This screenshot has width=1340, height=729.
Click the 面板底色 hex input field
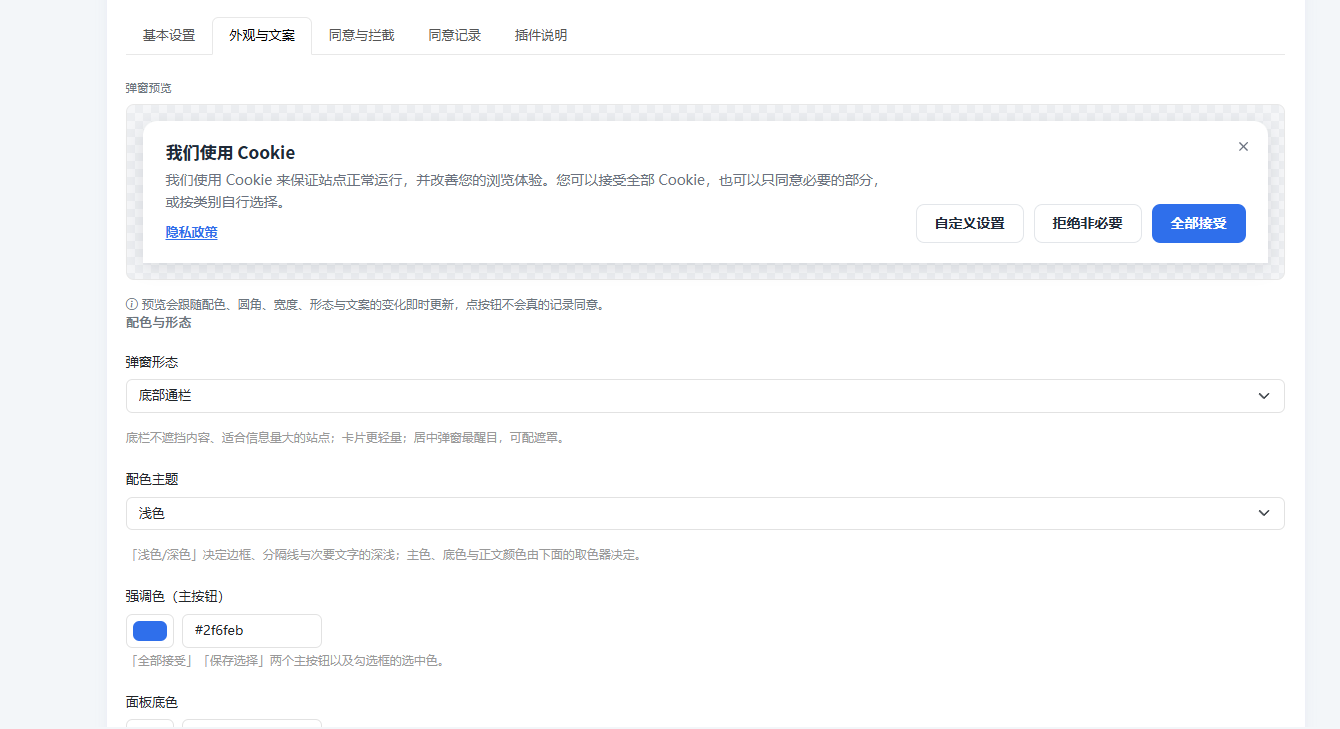coord(252,724)
